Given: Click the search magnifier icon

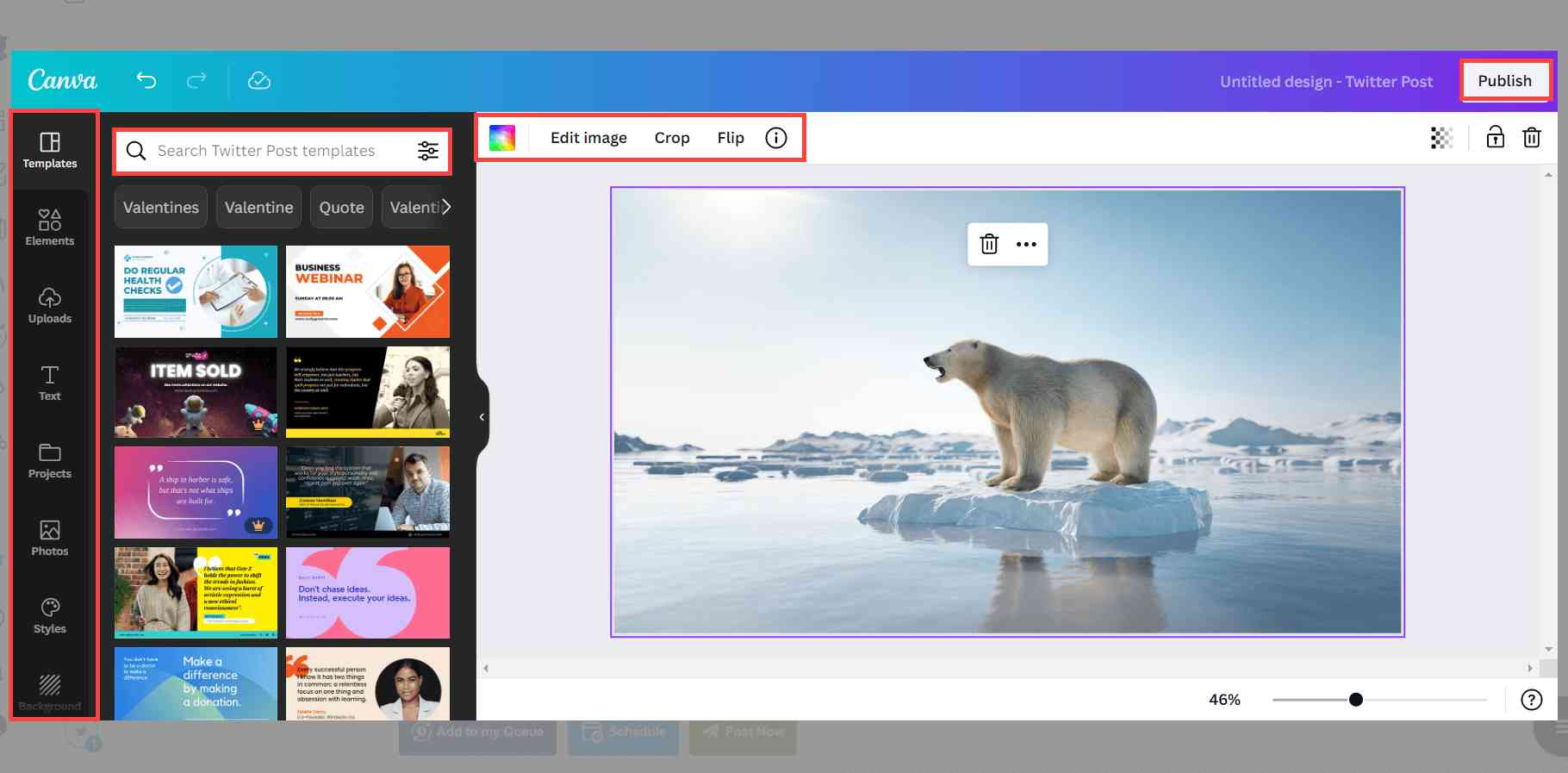Looking at the screenshot, I should tap(136, 151).
